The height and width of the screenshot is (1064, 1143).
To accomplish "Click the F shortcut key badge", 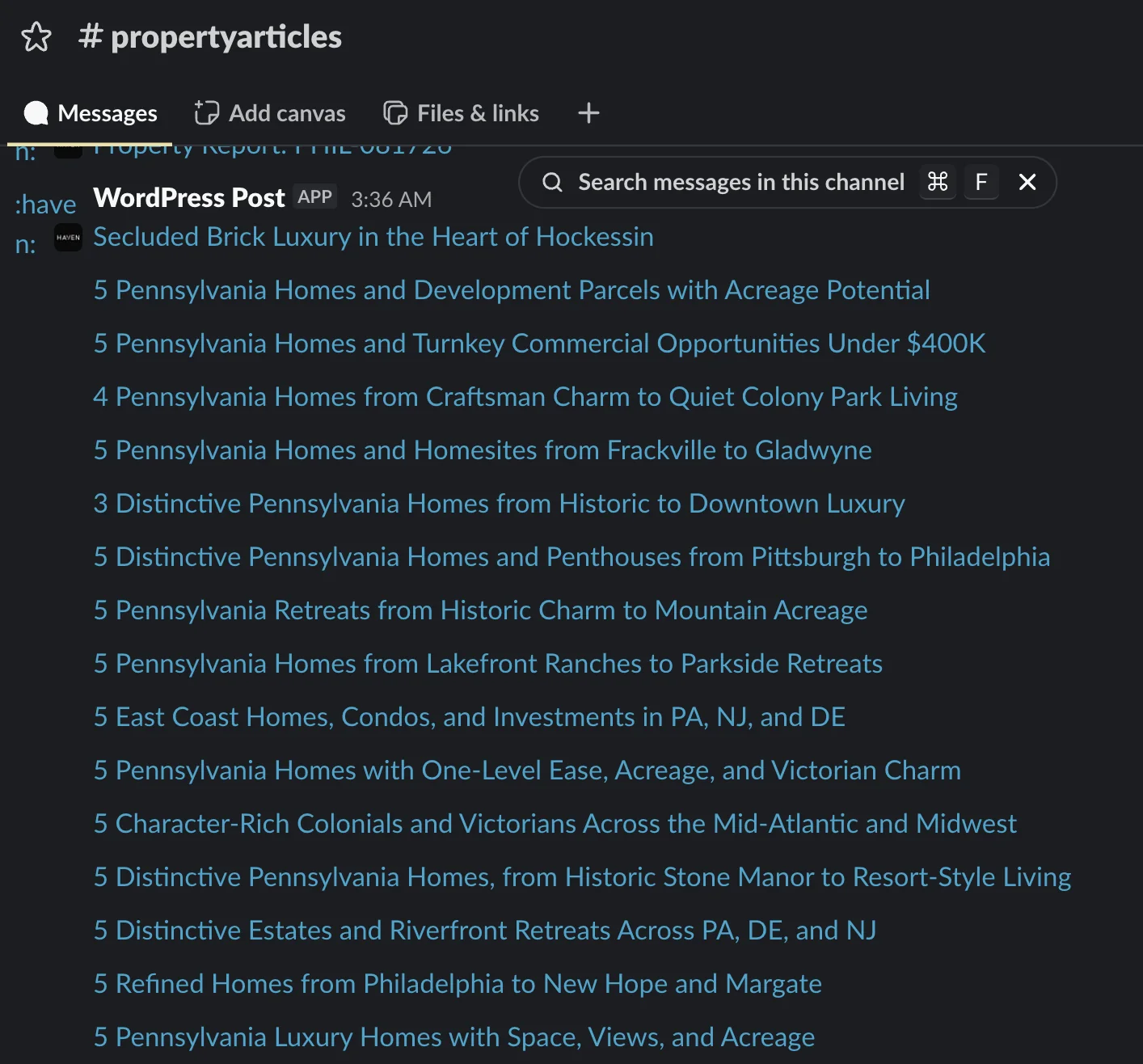I will click(x=981, y=182).
